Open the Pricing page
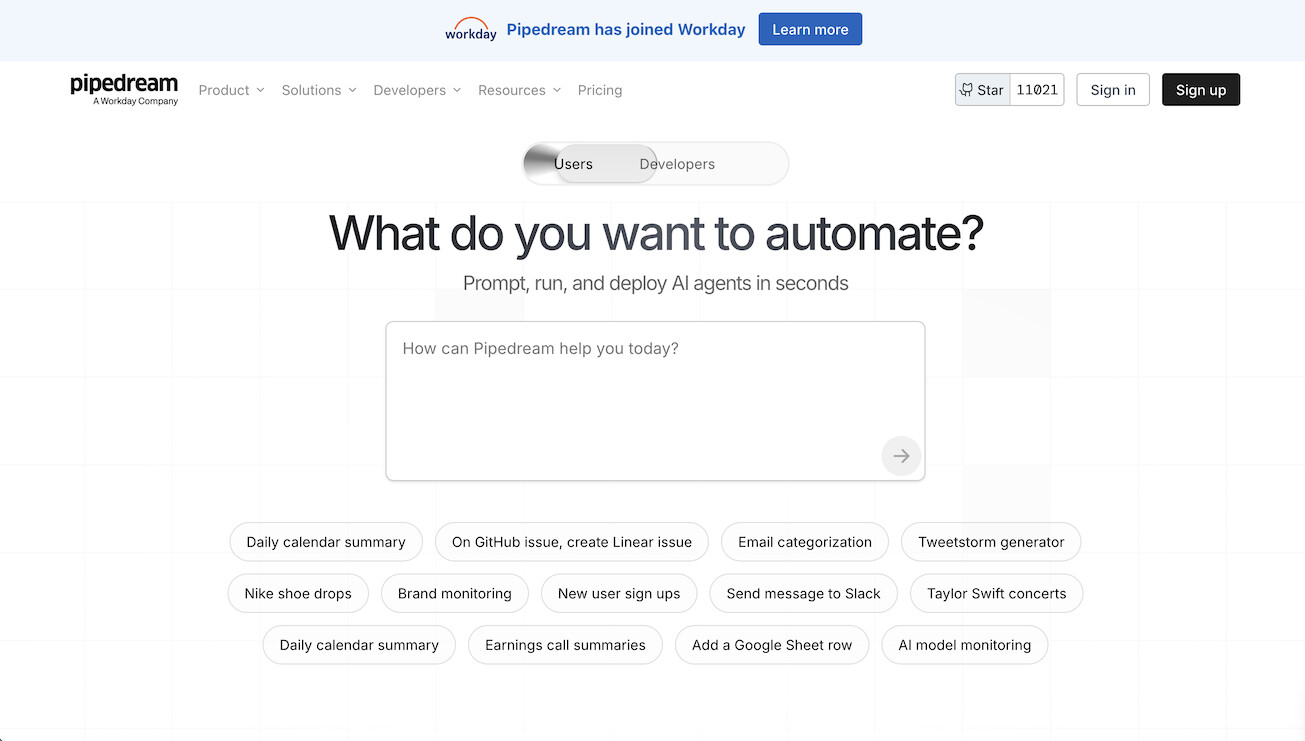 pos(599,90)
